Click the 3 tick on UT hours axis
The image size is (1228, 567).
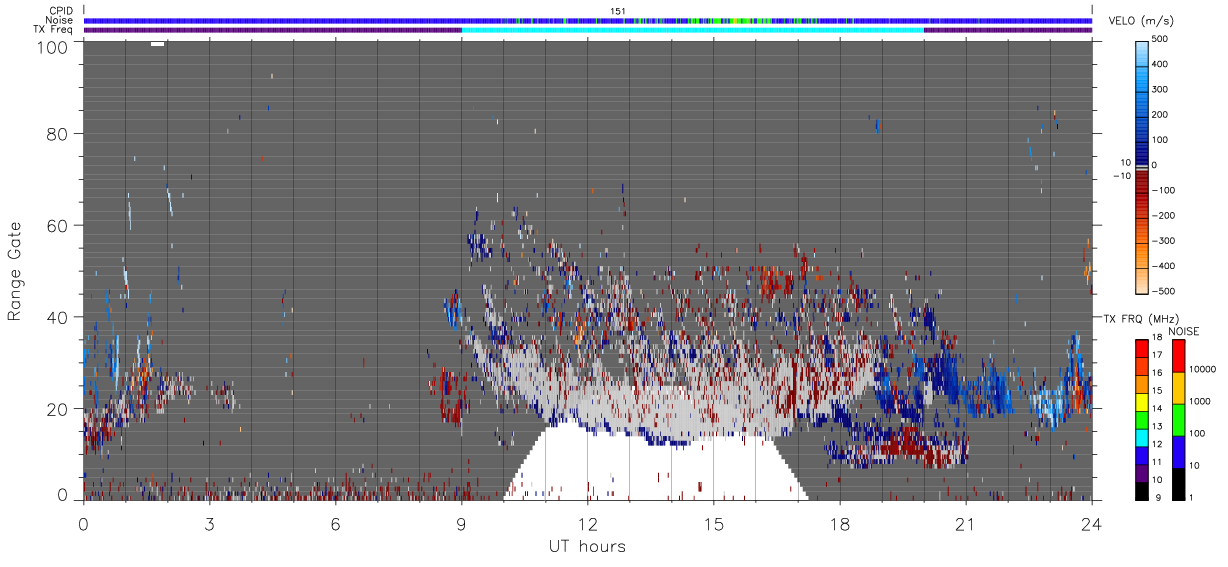click(209, 523)
